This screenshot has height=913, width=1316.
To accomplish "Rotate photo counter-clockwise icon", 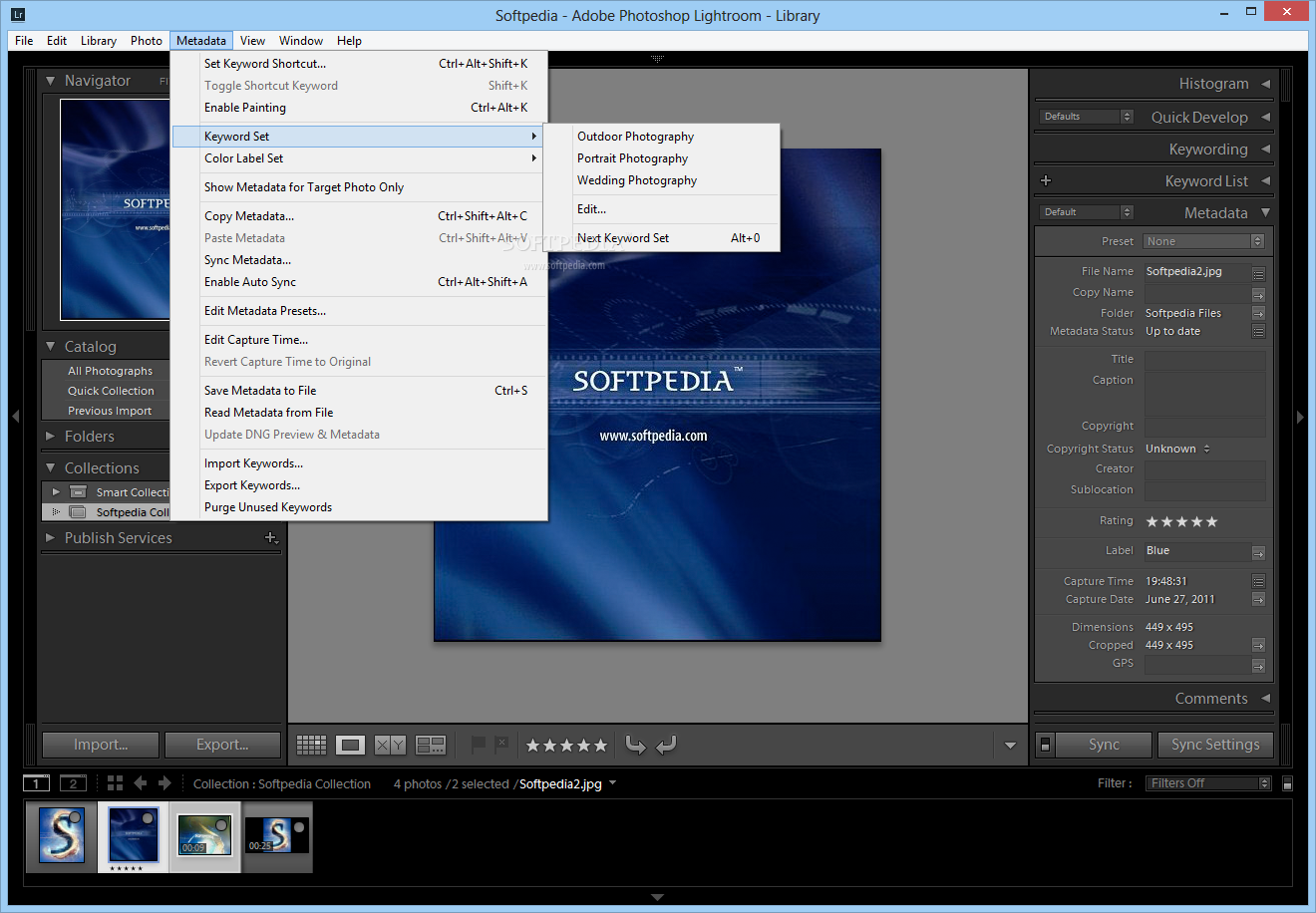I will (x=635, y=745).
